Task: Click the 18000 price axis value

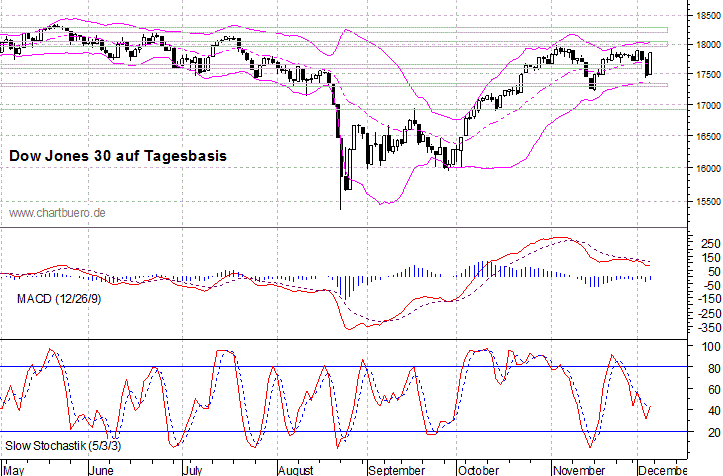Action: tap(708, 45)
